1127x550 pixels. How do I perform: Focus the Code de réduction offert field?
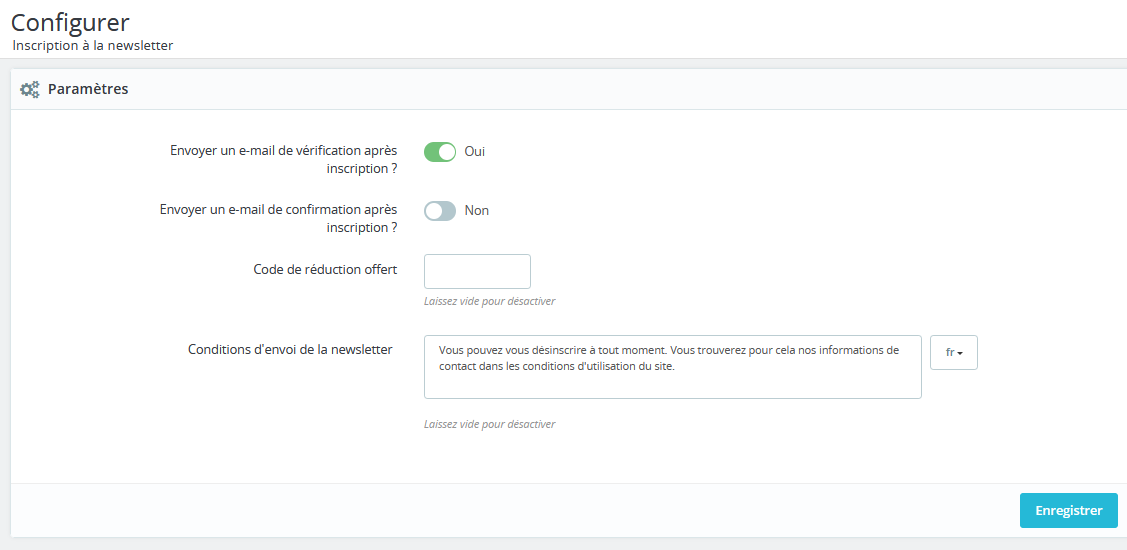[x=477, y=271]
